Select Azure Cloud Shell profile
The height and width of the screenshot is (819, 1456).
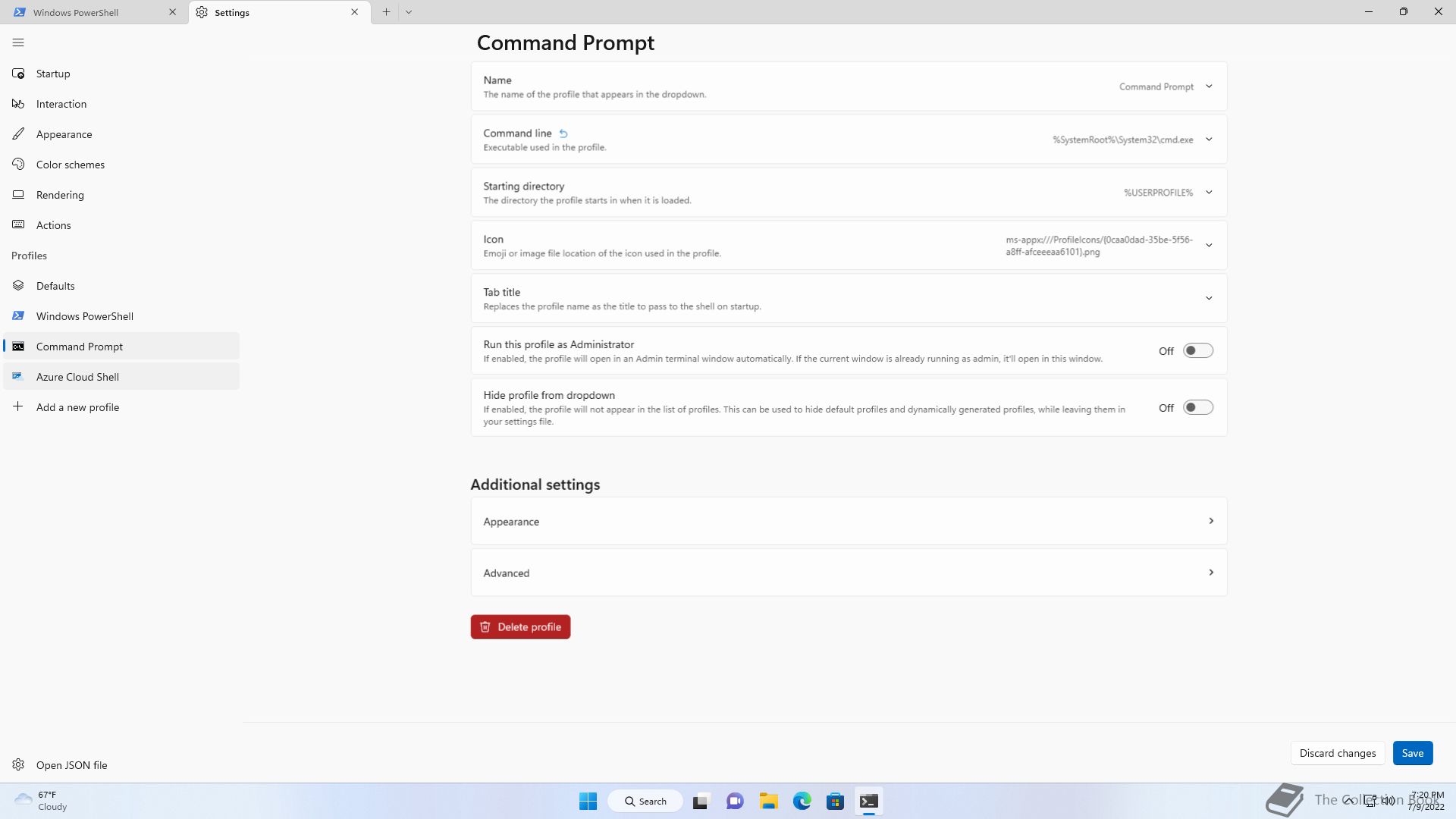121,377
